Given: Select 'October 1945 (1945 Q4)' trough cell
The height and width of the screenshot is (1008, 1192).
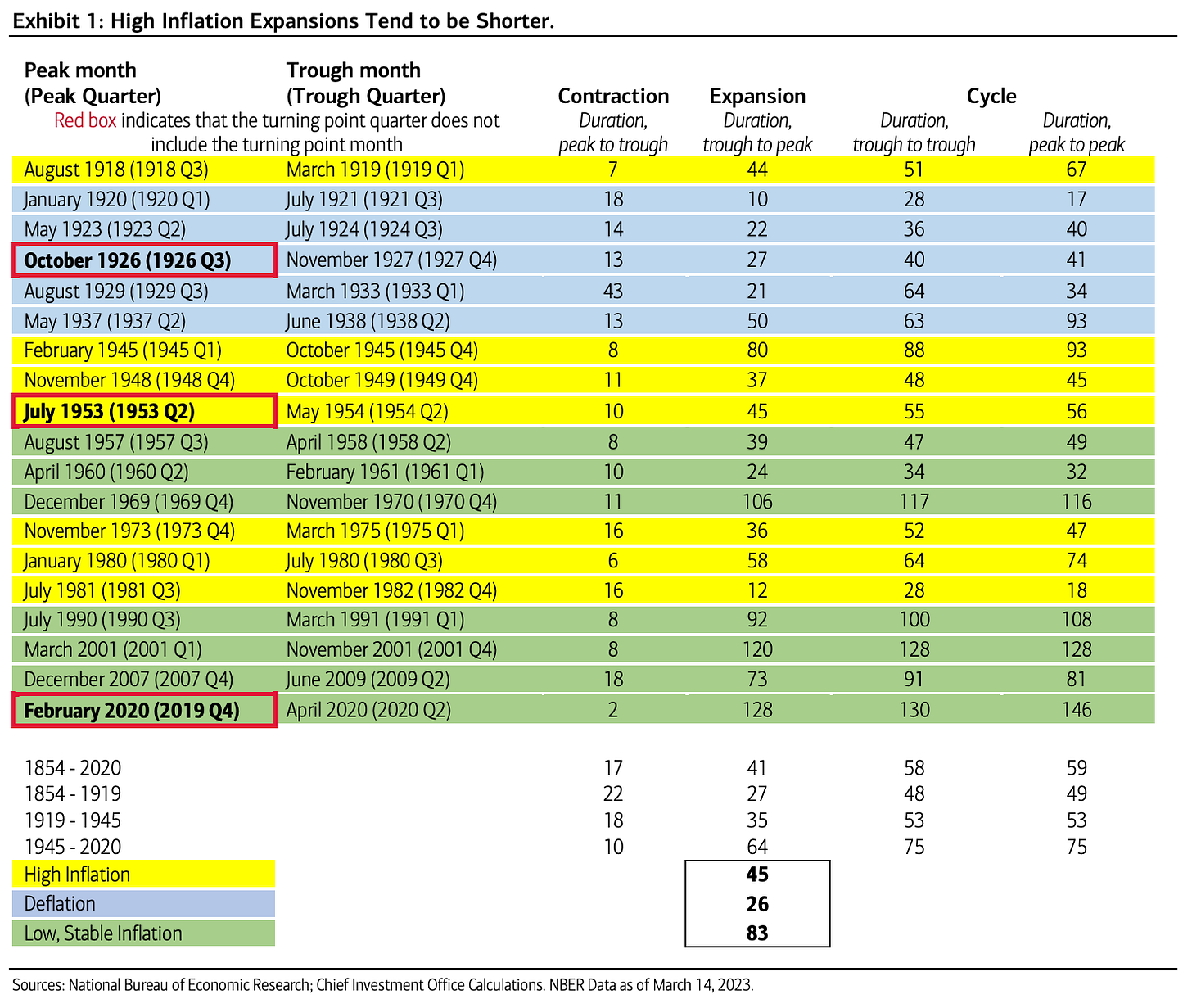Looking at the screenshot, I should (x=382, y=350).
